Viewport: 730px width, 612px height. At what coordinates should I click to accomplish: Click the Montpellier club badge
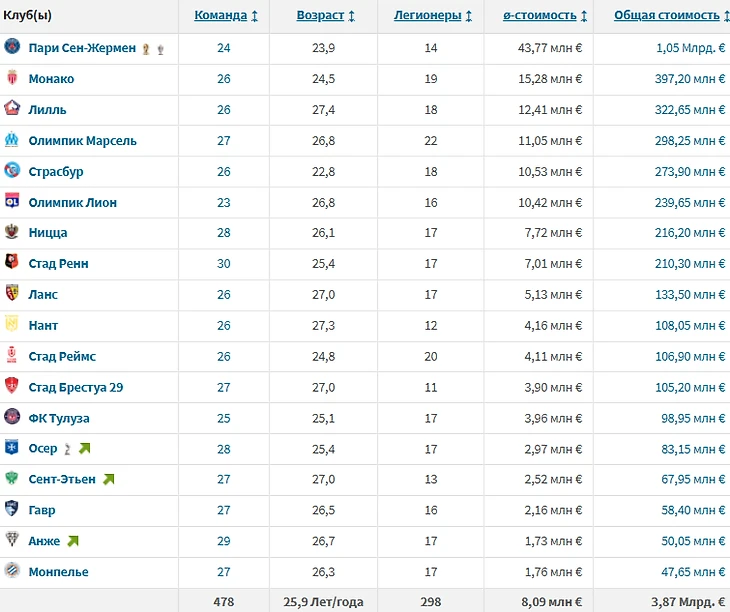tap(12, 570)
